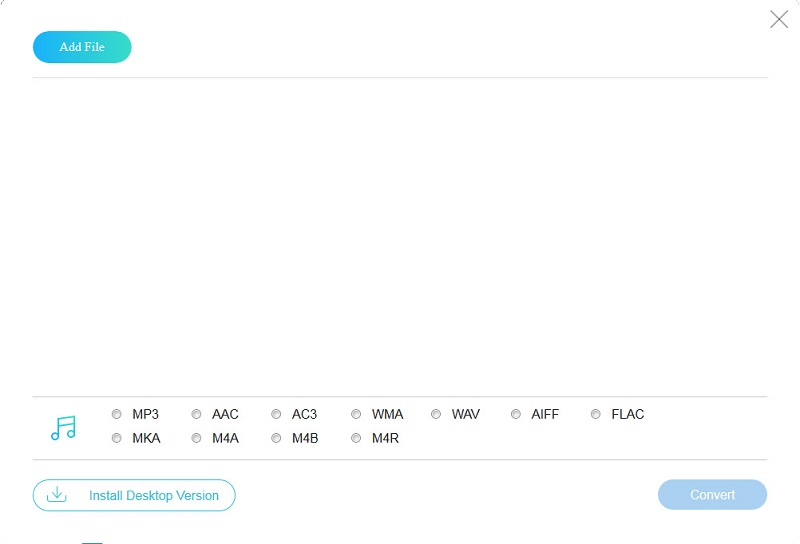Image resolution: width=800 pixels, height=544 pixels.
Task: Pick M4R ringtone format
Action: pos(357,438)
